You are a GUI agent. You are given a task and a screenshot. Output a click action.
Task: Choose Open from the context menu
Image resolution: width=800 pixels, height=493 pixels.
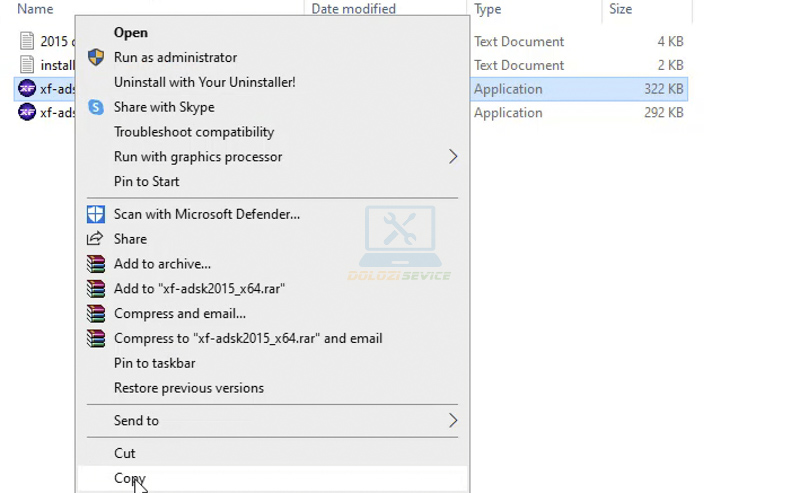pyautogui.click(x=131, y=33)
